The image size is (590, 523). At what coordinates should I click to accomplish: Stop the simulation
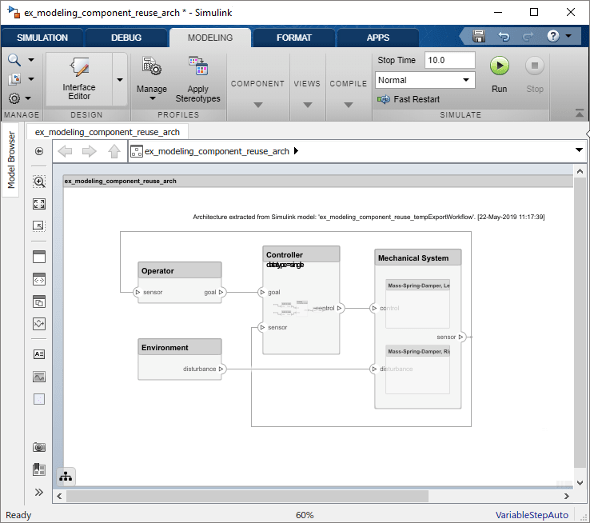534,74
